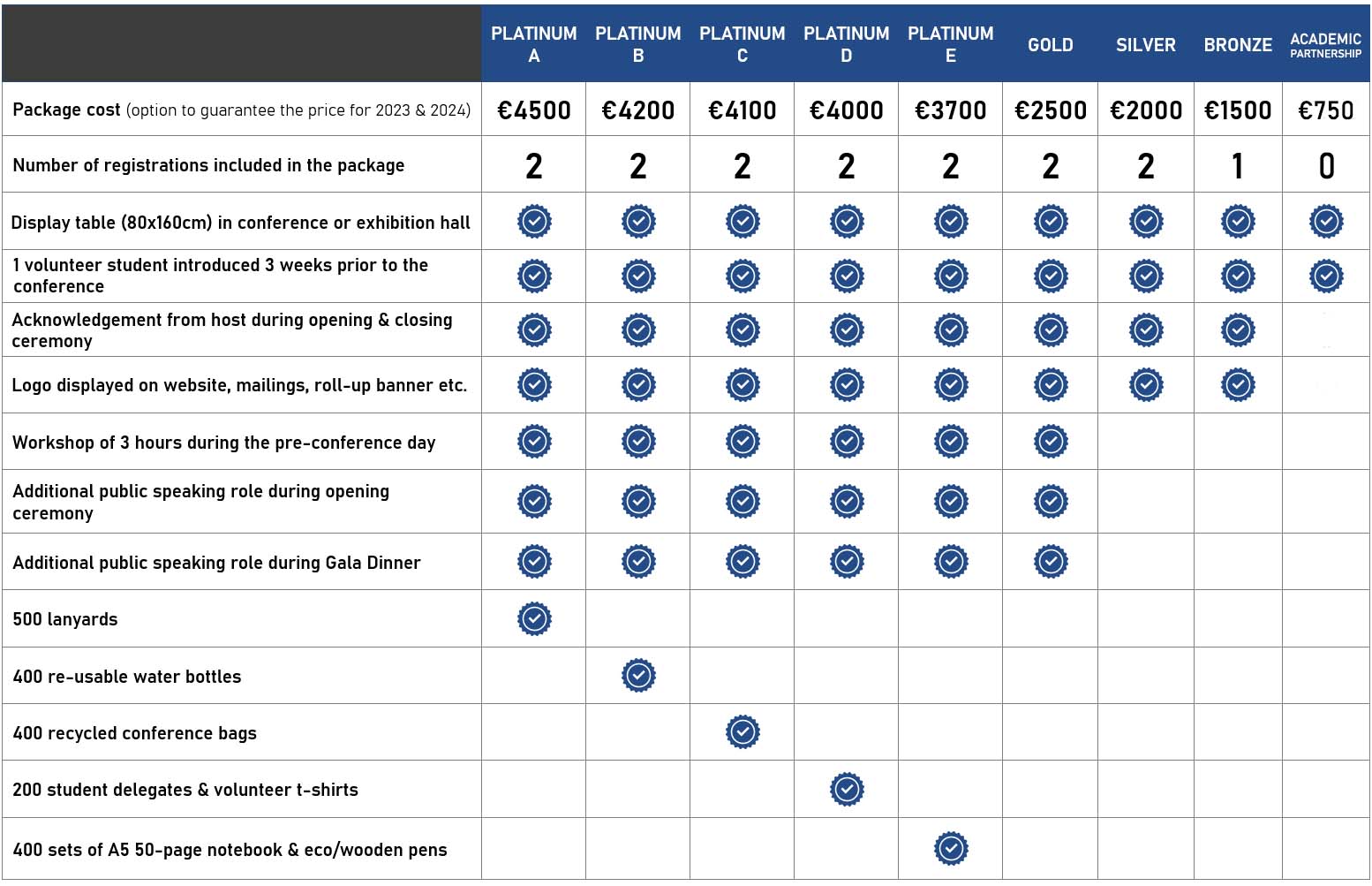Click the €750 Academic Partnership price
The height and width of the screenshot is (886, 1372).
(x=1325, y=110)
